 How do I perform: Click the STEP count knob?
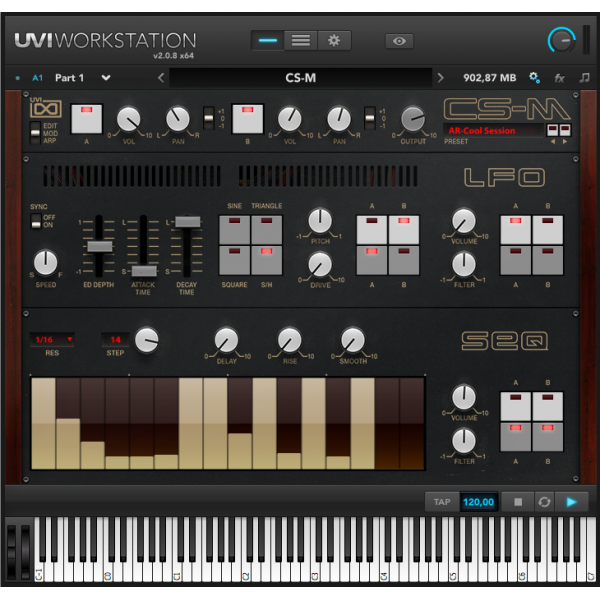(147, 339)
